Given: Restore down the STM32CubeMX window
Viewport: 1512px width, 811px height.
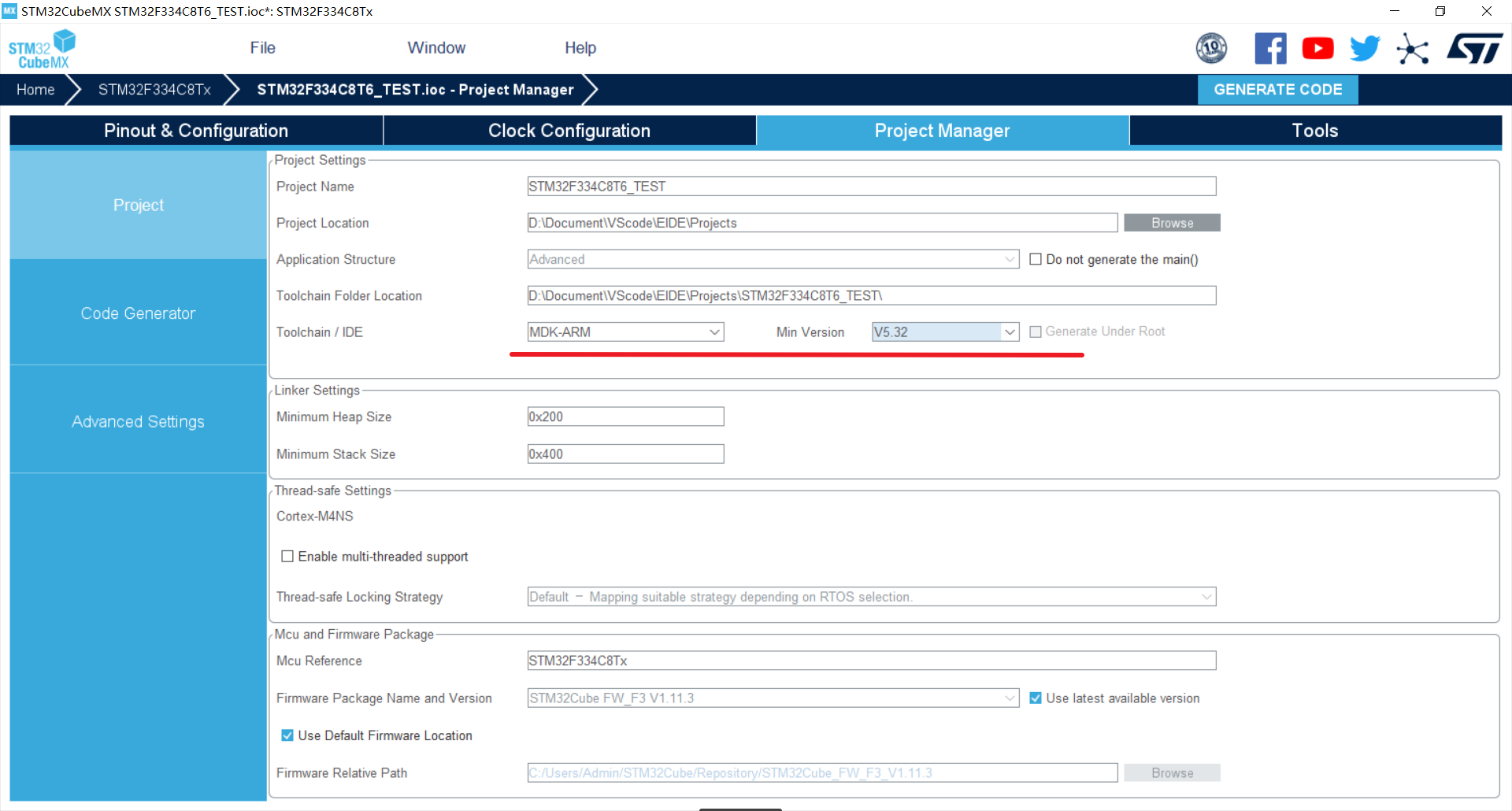Looking at the screenshot, I should 1440,11.
